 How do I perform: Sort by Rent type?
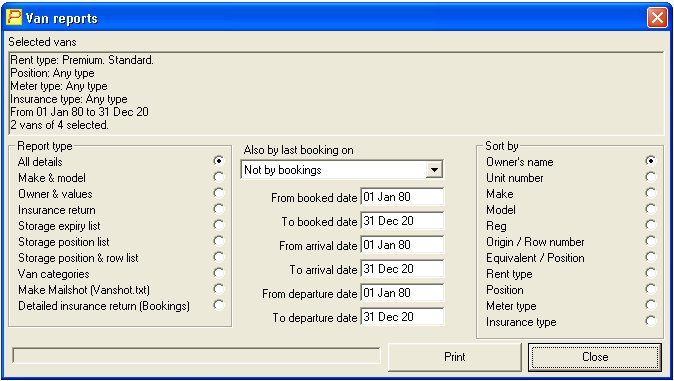pos(651,273)
